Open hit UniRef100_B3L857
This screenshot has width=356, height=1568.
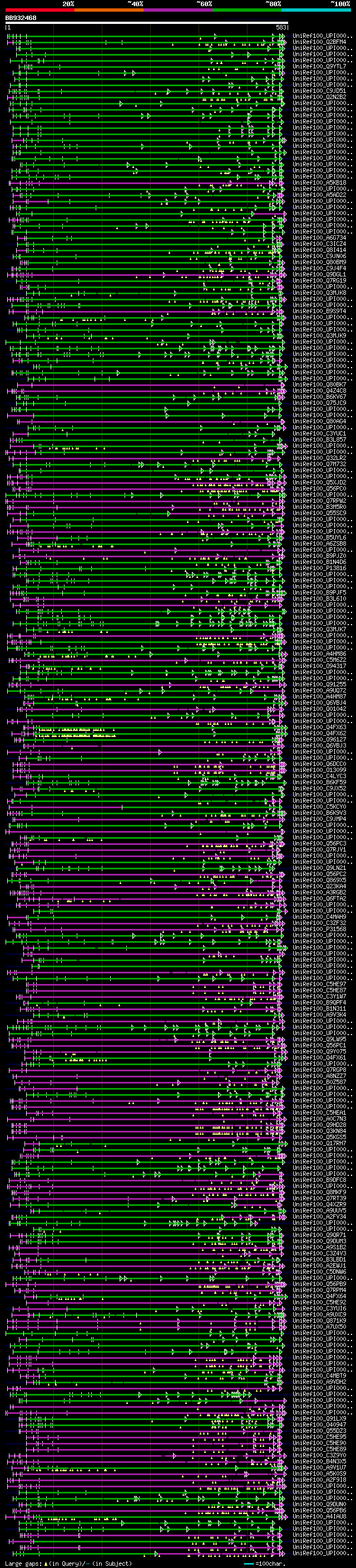pos(319,439)
